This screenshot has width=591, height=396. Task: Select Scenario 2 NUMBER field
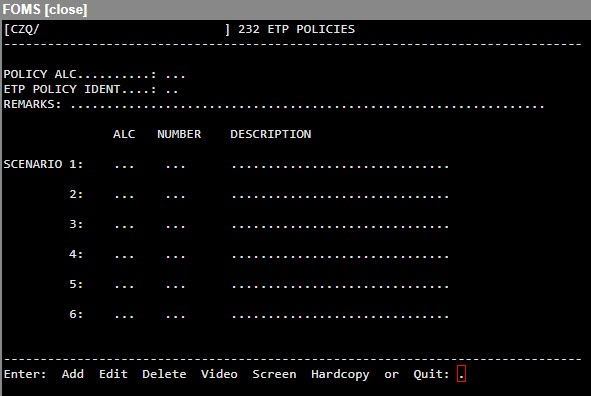(x=176, y=195)
